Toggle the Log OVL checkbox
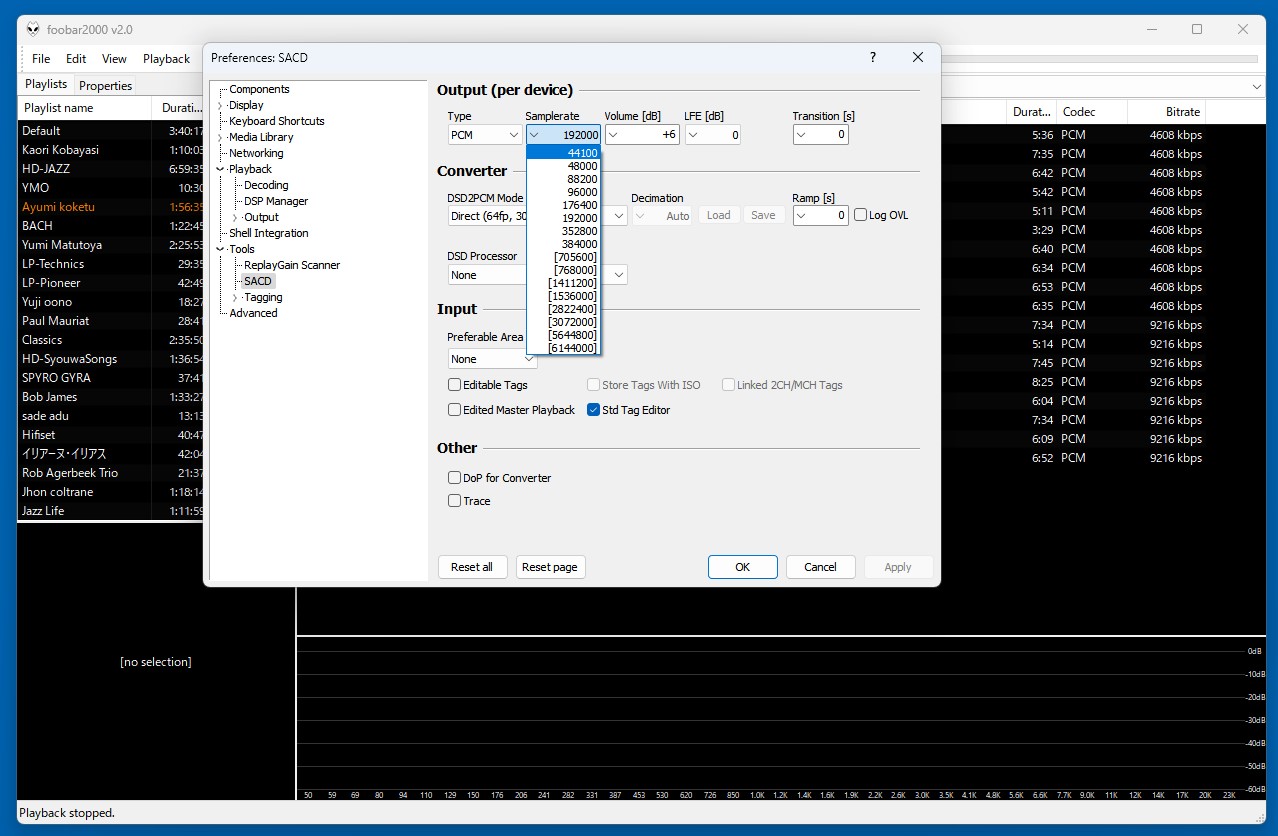 pyautogui.click(x=860, y=215)
